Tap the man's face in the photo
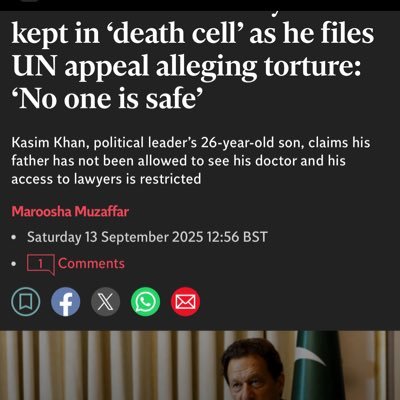This screenshot has height=400, width=400. 254,377
